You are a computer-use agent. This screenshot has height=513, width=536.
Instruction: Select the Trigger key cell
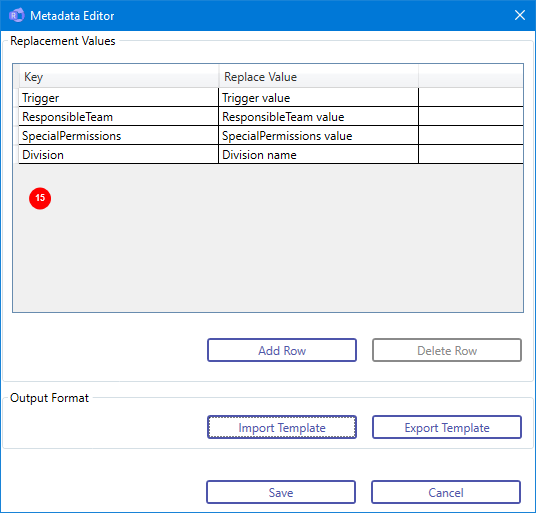click(119, 98)
